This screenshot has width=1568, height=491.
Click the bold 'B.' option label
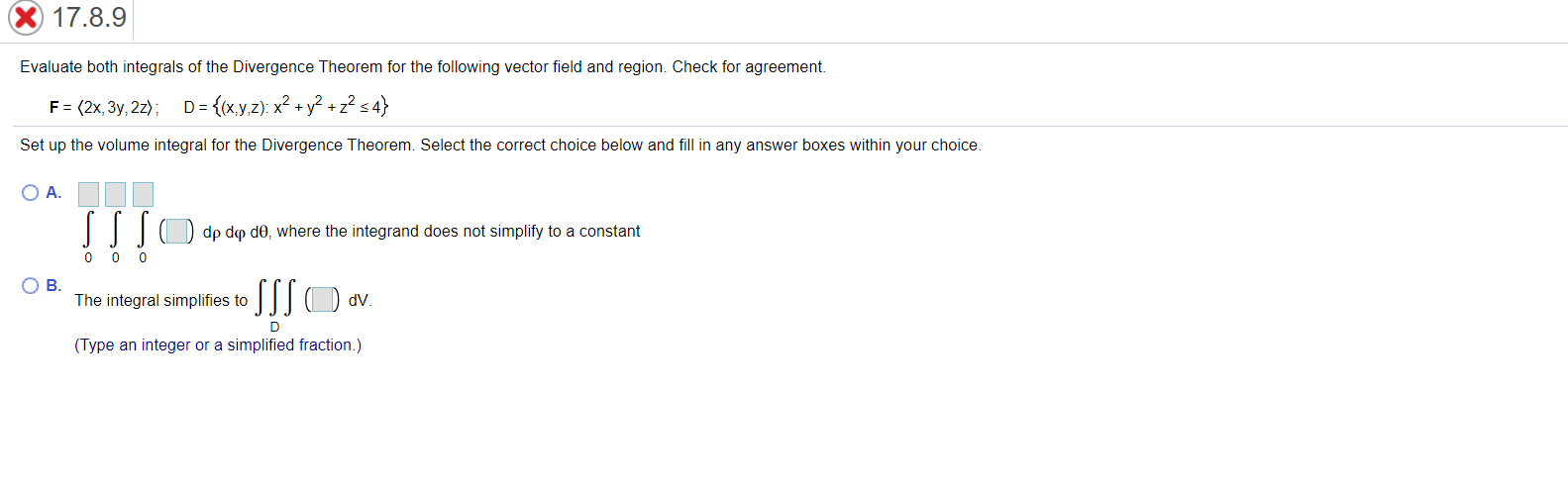tap(53, 286)
